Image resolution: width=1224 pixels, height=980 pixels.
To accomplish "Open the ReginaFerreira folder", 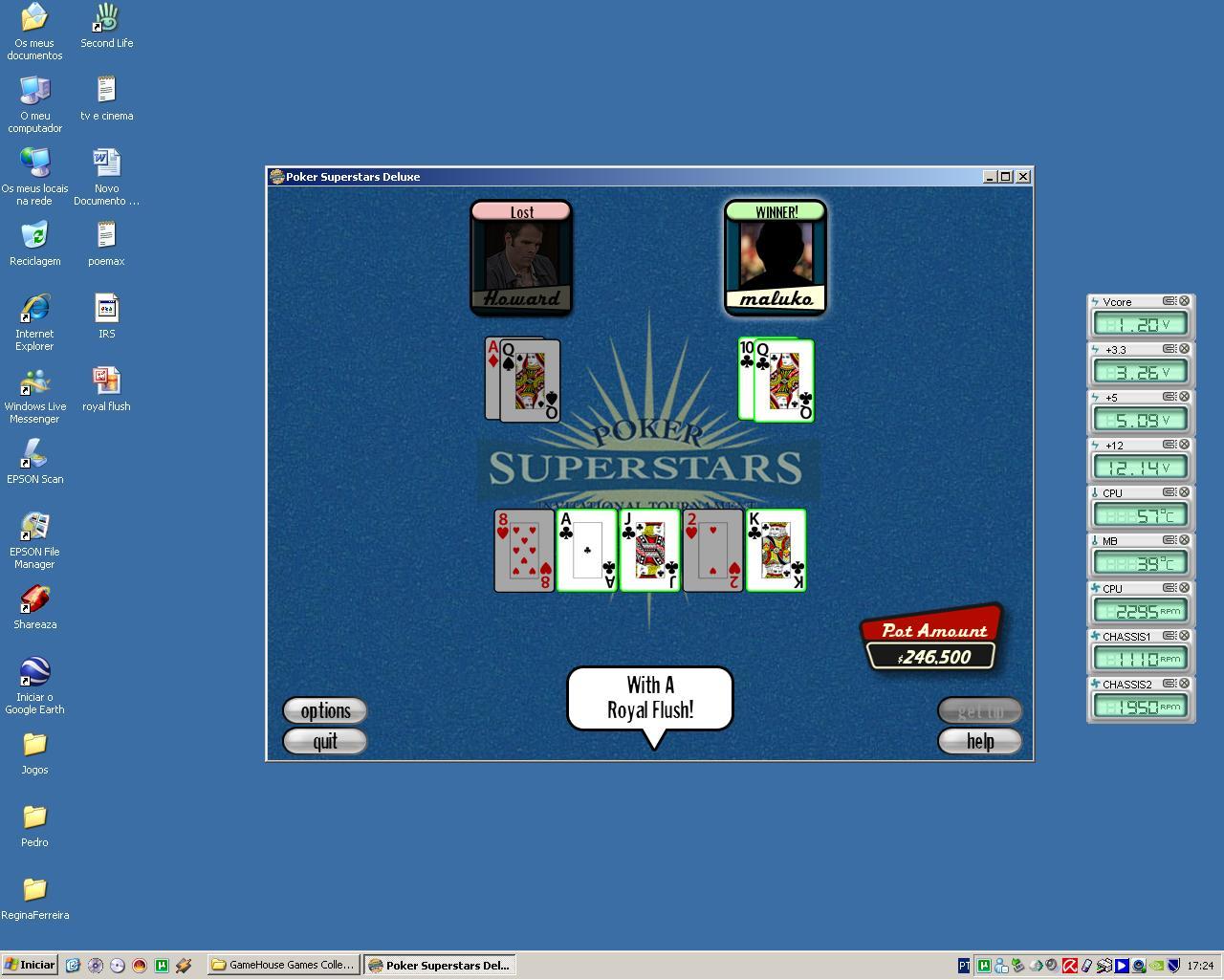I will [34, 898].
